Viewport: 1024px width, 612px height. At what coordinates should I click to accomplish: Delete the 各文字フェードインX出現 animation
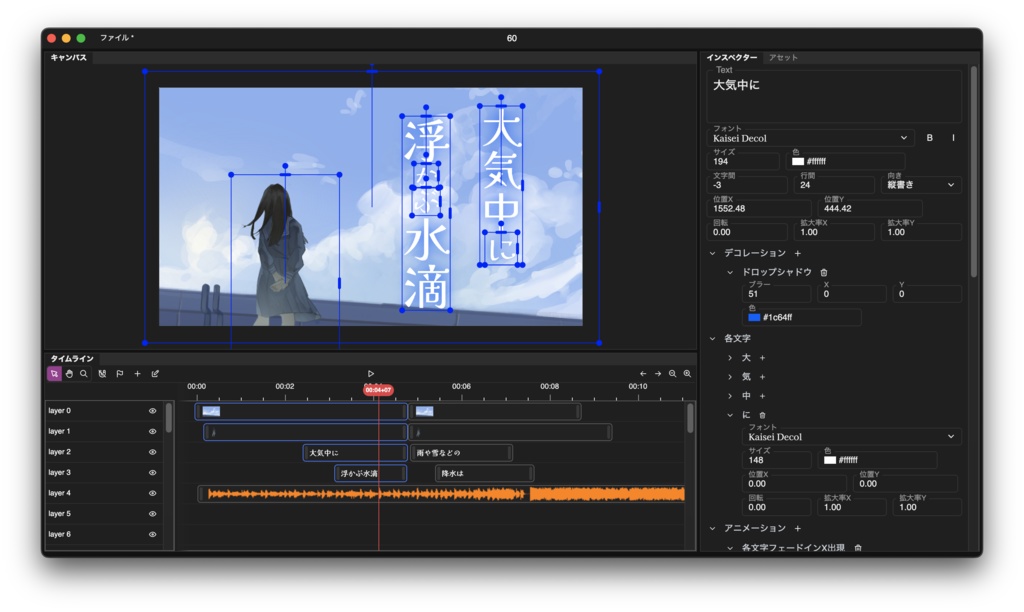click(858, 548)
